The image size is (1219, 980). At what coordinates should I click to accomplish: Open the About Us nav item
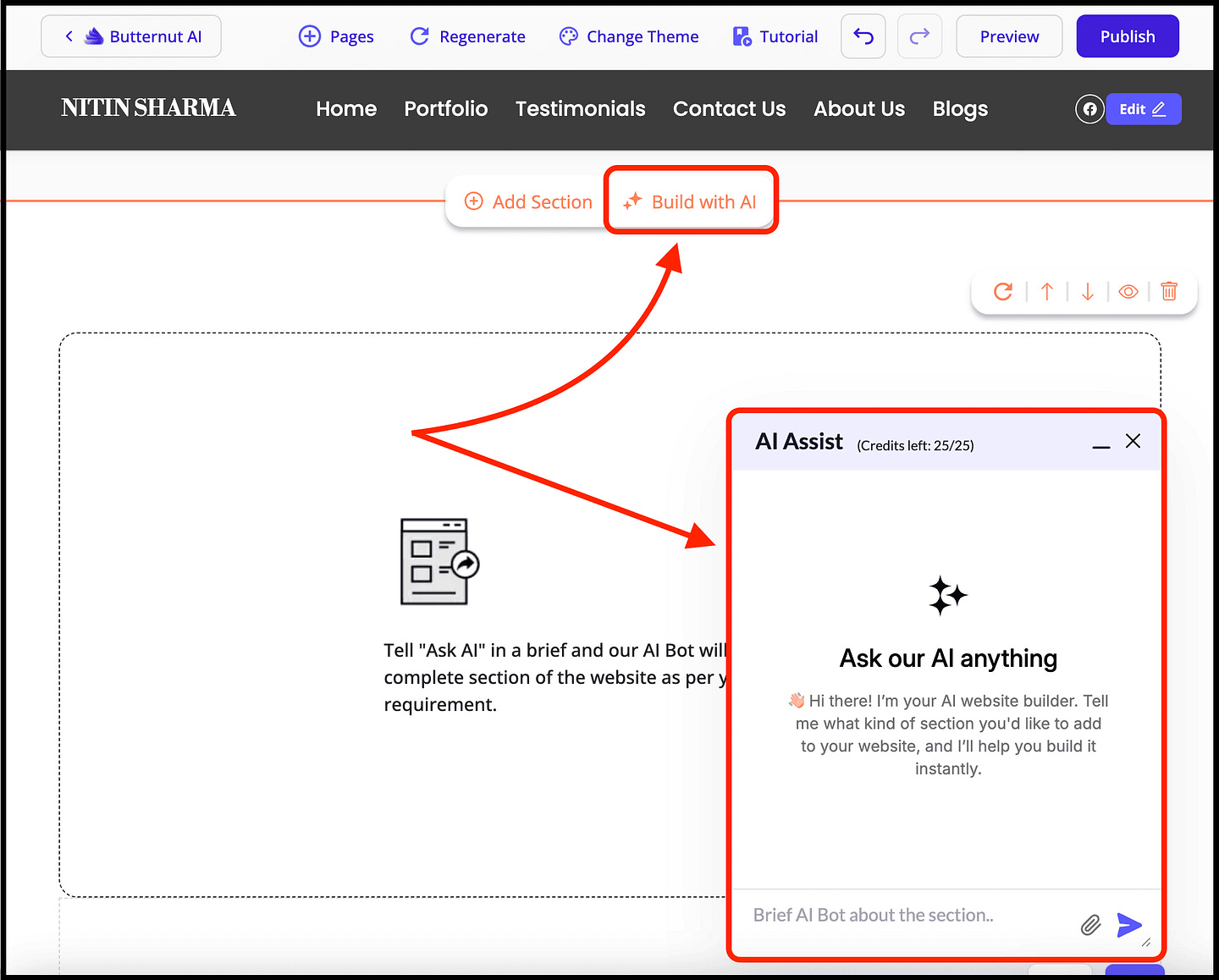(x=859, y=109)
